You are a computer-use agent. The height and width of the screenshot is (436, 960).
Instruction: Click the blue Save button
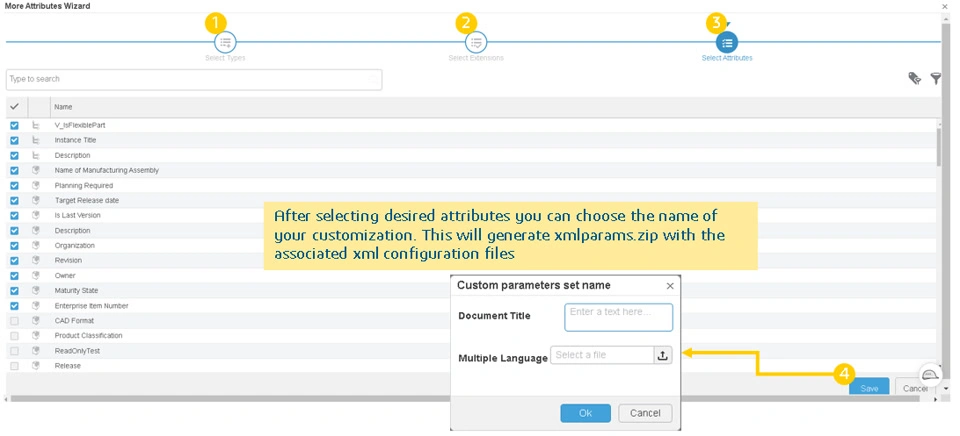point(869,388)
